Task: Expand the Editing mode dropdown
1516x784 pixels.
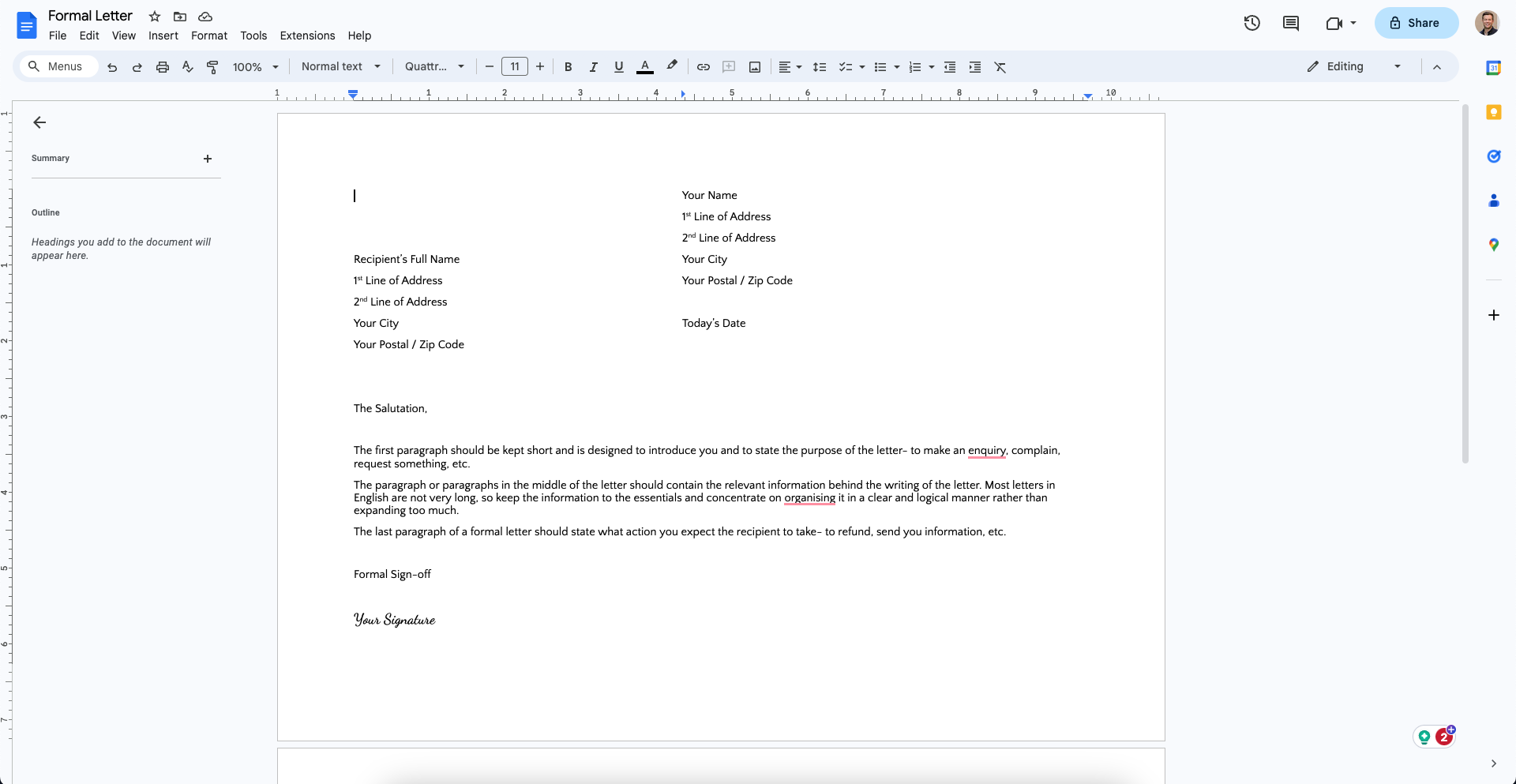Action: [x=1397, y=66]
